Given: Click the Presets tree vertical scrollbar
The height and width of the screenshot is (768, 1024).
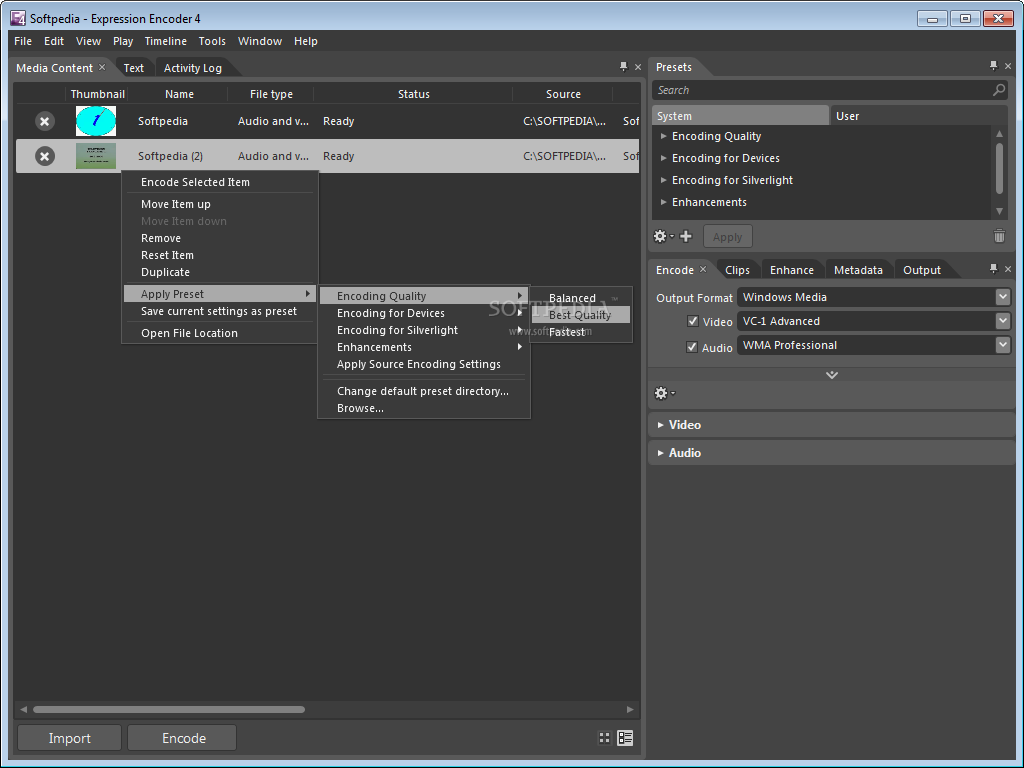Looking at the screenshot, I should point(999,168).
